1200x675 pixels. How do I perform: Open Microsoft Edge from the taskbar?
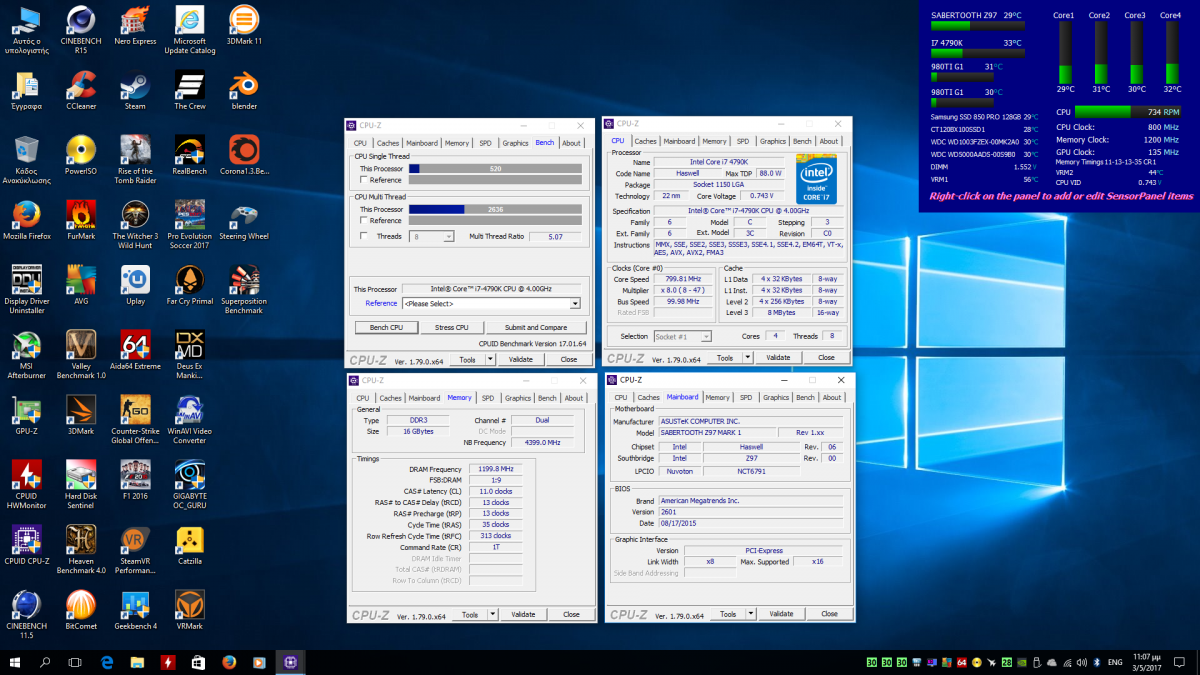tap(107, 662)
